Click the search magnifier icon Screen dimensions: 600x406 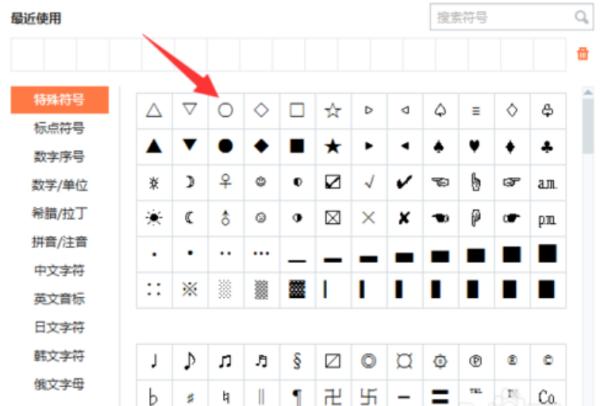581,17
